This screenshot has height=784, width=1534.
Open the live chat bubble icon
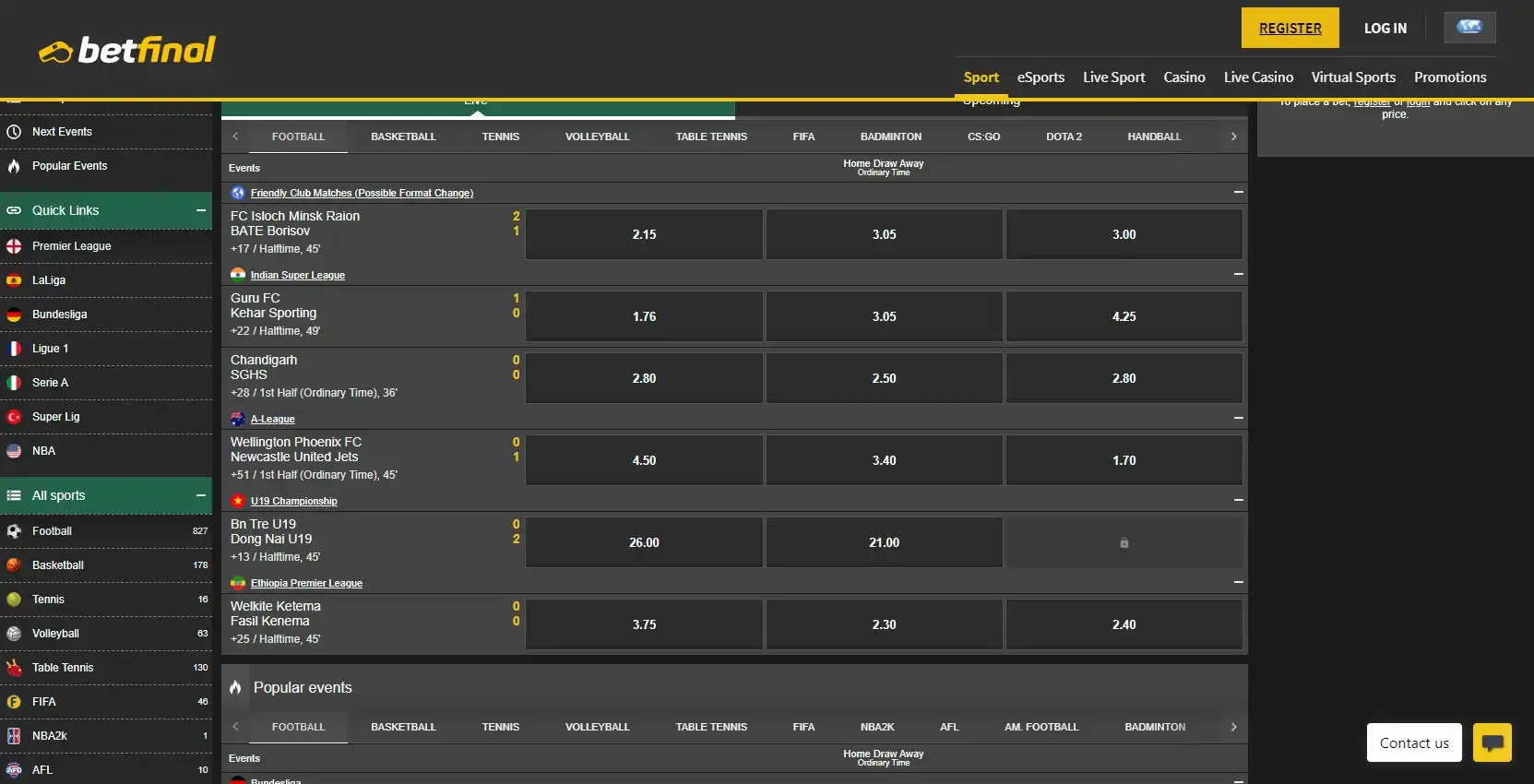[1492, 742]
